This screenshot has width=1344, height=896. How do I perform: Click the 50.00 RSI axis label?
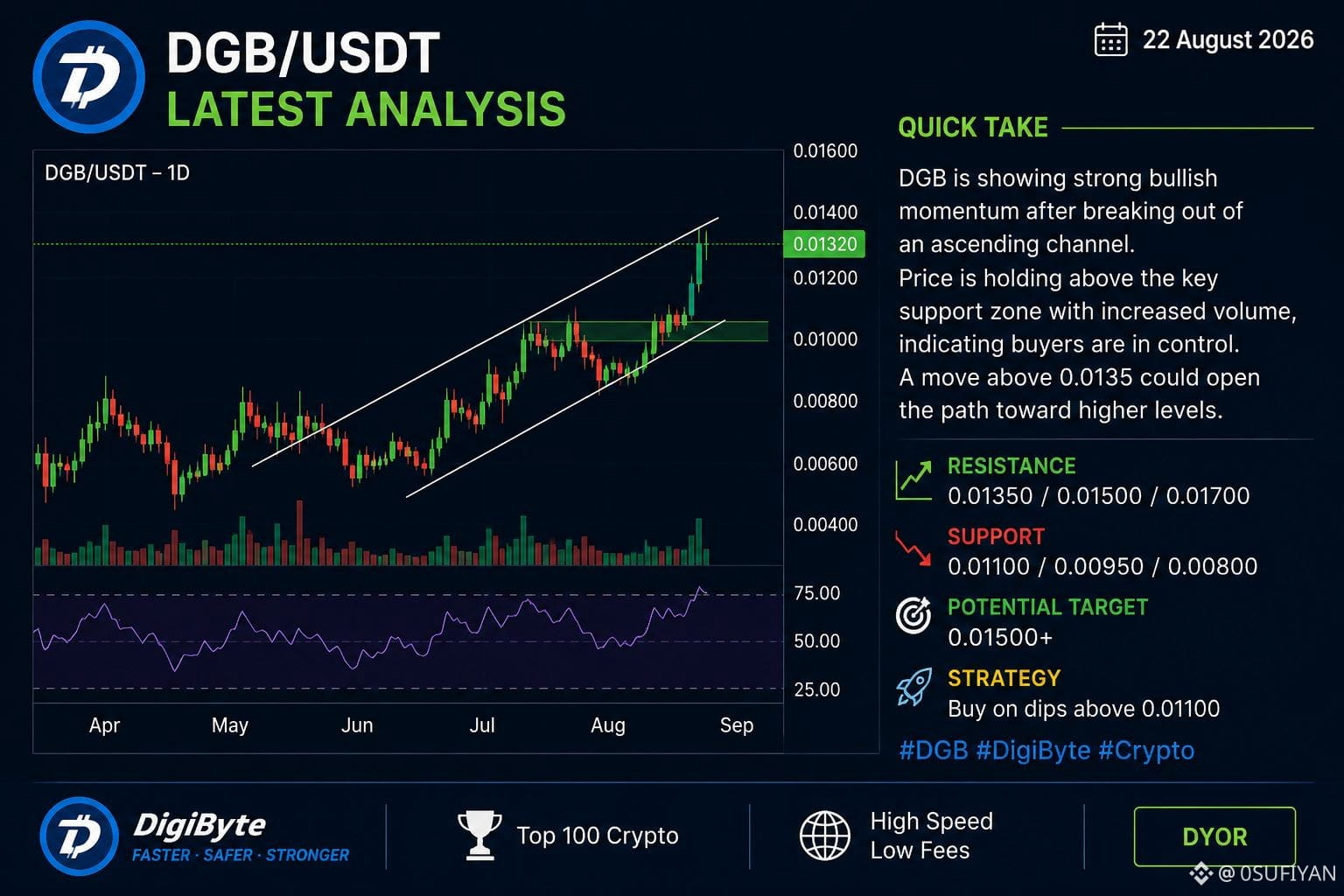tap(816, 641)
